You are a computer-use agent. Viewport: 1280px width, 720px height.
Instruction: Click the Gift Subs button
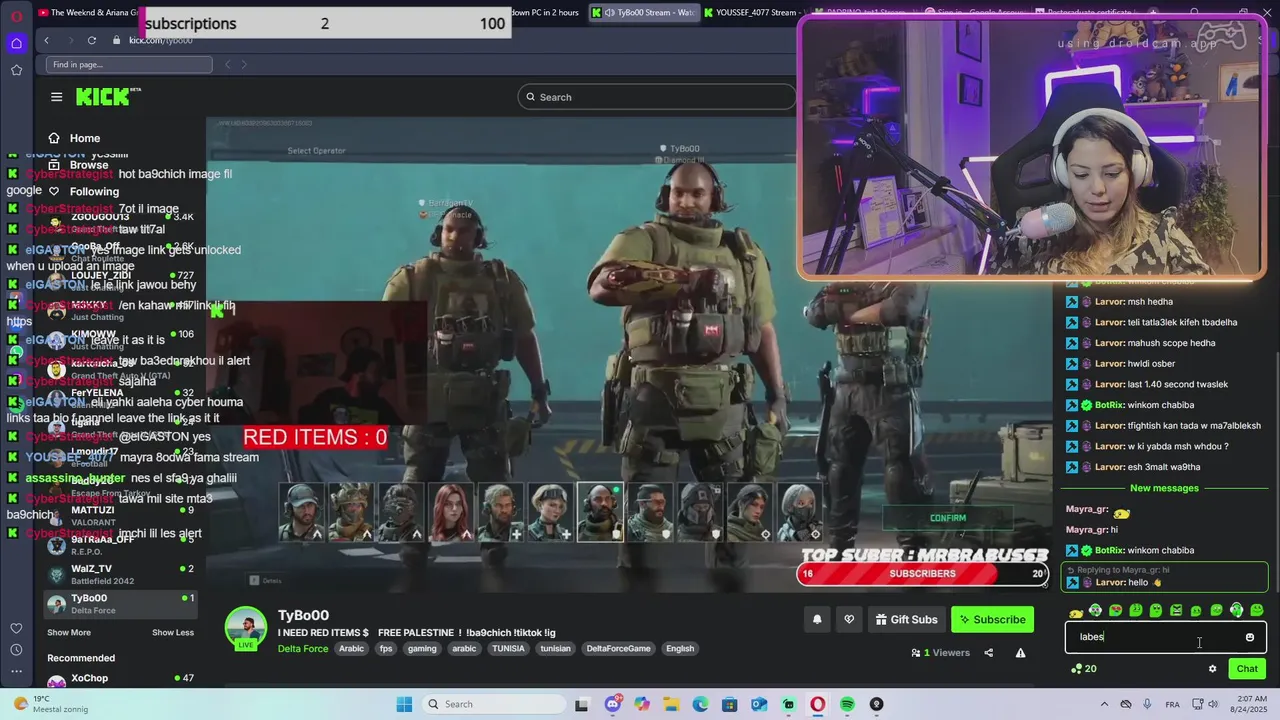coord(906,619)
